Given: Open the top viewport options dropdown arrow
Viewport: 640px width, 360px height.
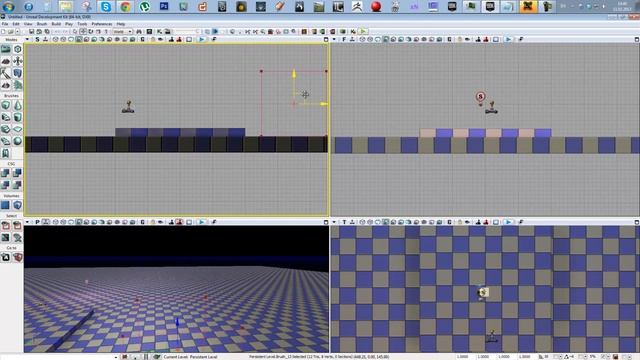Looking at the screenshot, I should pos(334,222).
